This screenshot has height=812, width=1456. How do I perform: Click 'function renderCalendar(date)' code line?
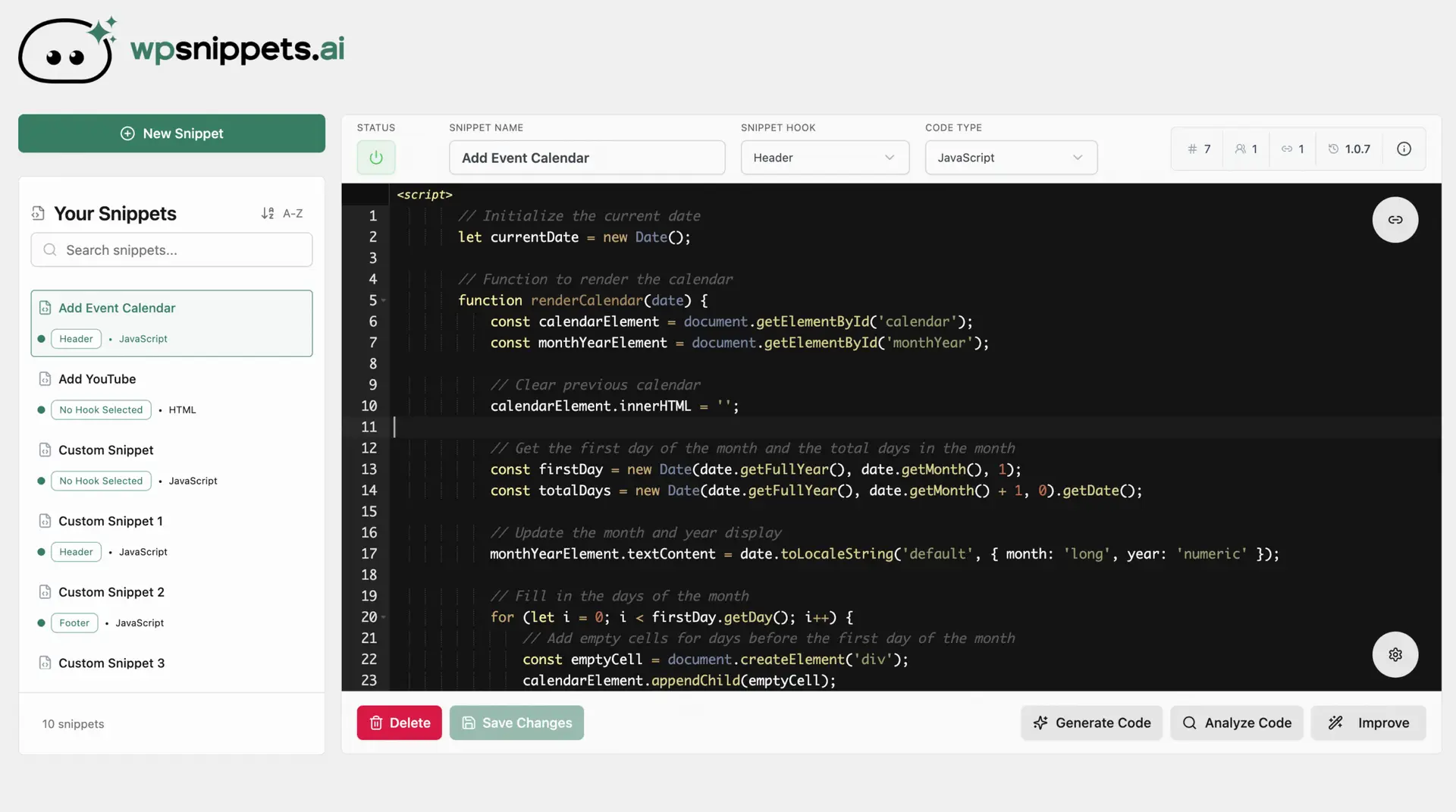[582, 301]
